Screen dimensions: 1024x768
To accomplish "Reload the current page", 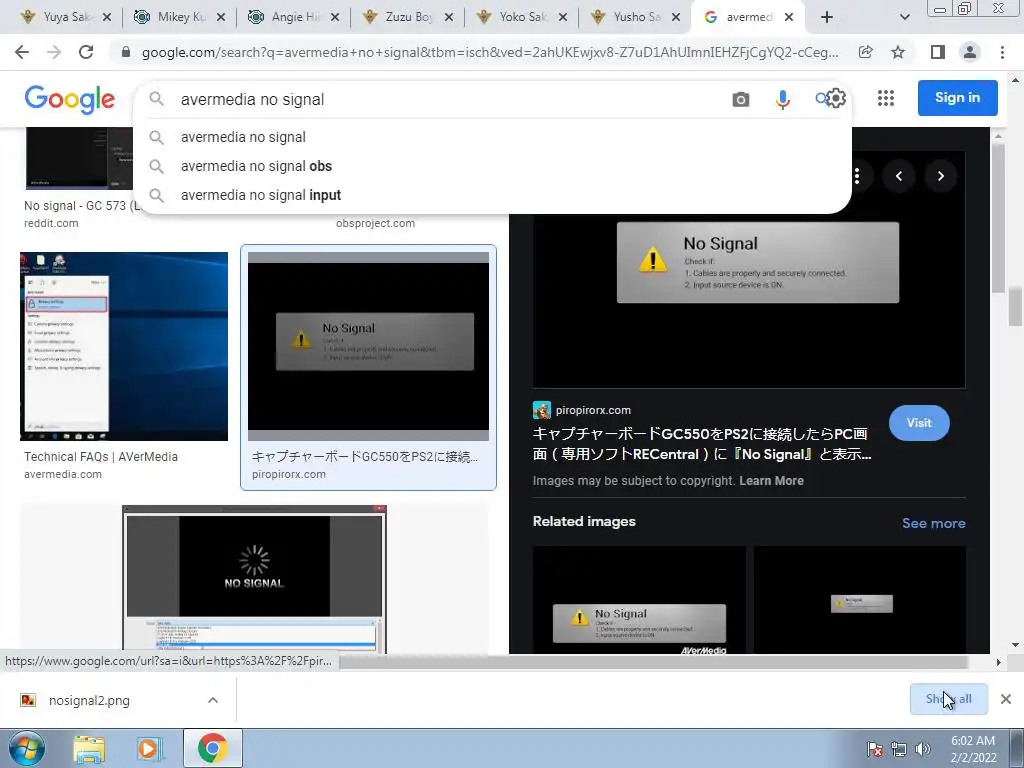I will [x=86, y=52].
